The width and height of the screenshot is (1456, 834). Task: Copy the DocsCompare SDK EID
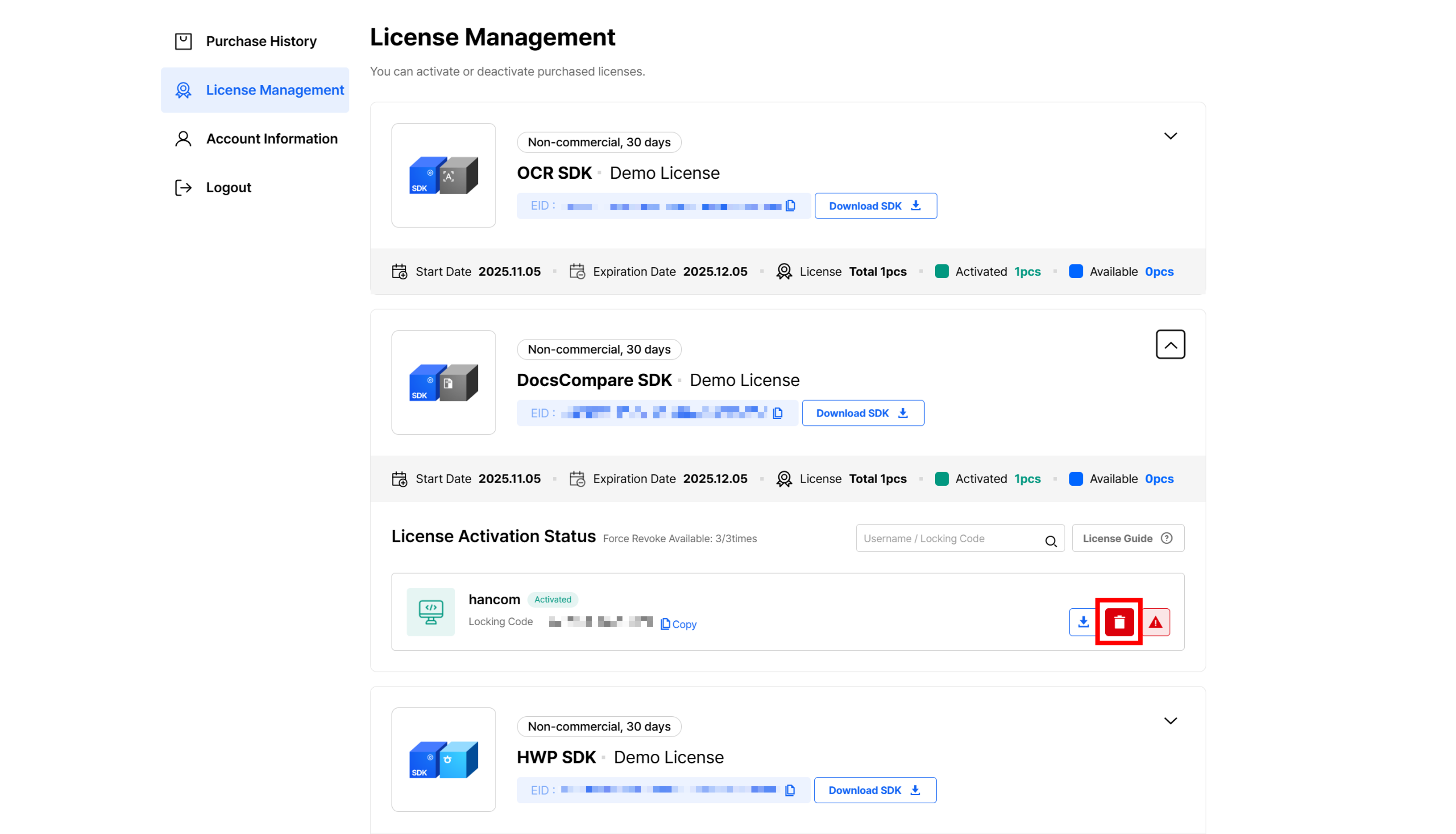(778, 413)
